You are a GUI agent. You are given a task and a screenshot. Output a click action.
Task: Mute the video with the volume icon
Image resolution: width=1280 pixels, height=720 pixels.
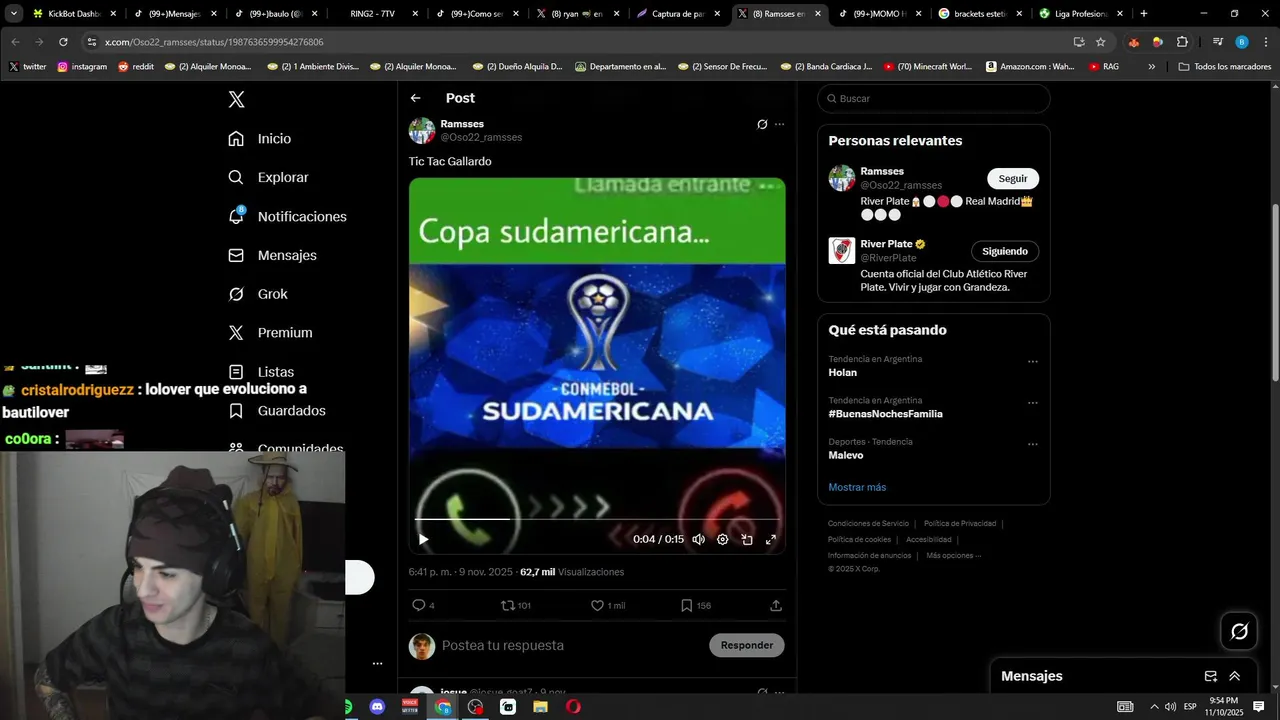[x=698, y=539]
